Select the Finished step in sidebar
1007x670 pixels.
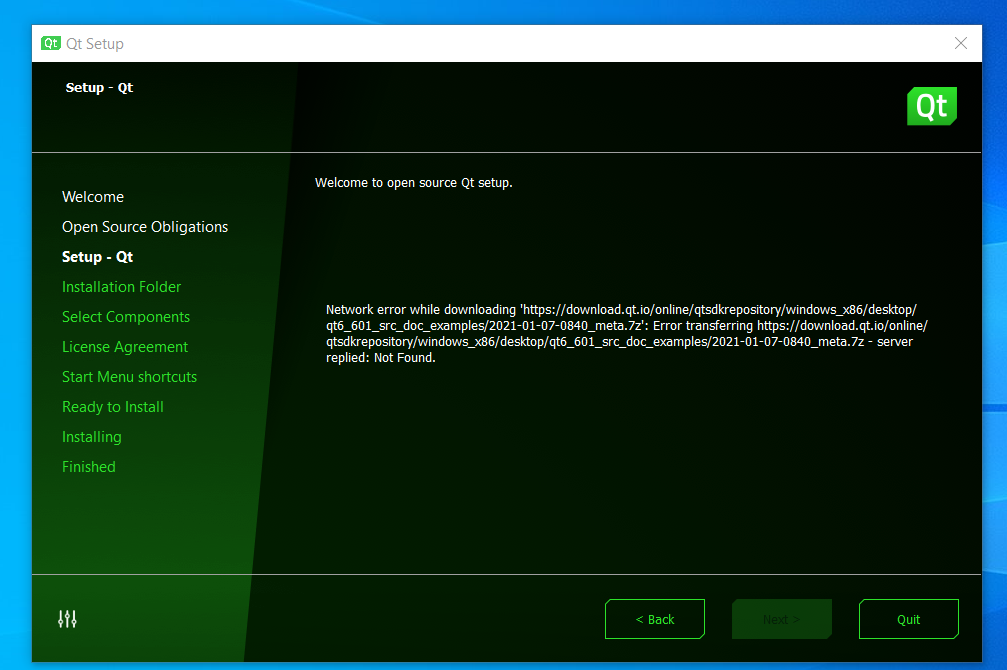click(x=89, y=467)
